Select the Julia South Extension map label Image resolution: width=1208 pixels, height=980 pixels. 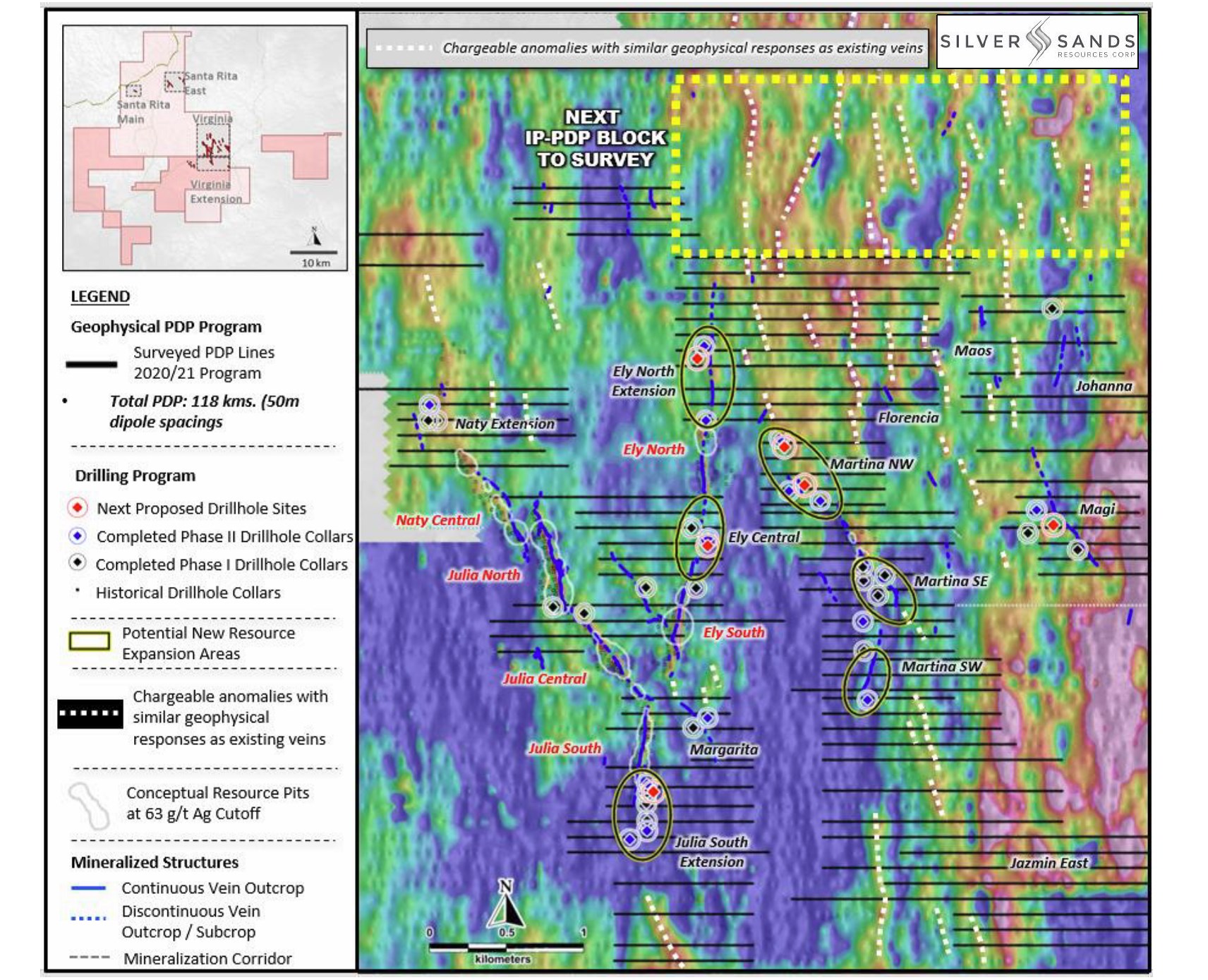711,852
